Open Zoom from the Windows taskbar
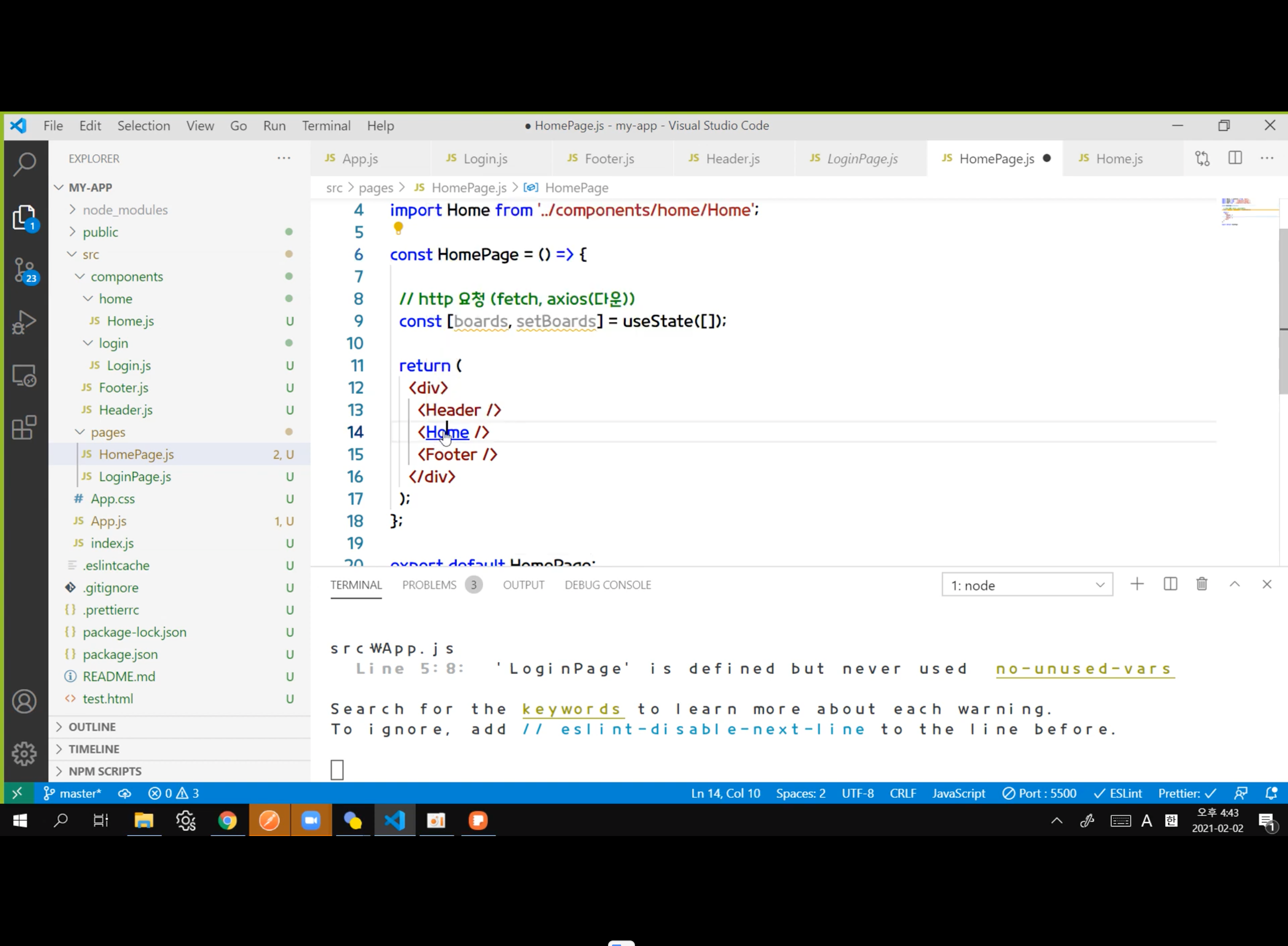The height and width of the screenshot is (946, 1288). 311,820
